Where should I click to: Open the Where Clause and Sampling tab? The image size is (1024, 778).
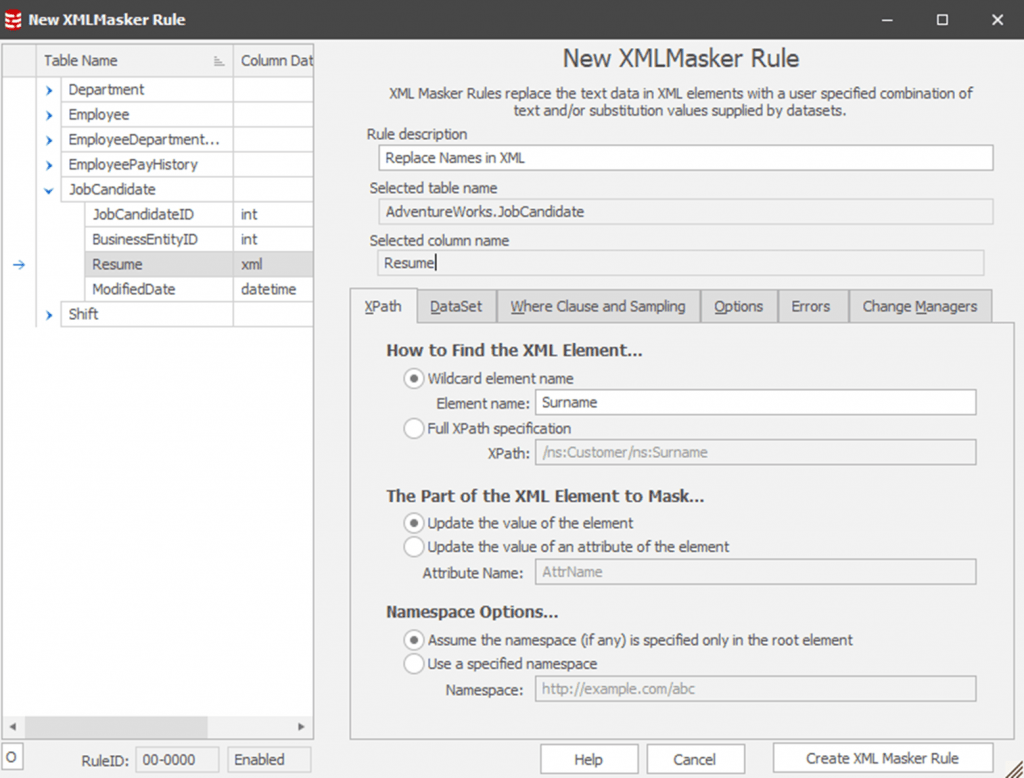597,307
